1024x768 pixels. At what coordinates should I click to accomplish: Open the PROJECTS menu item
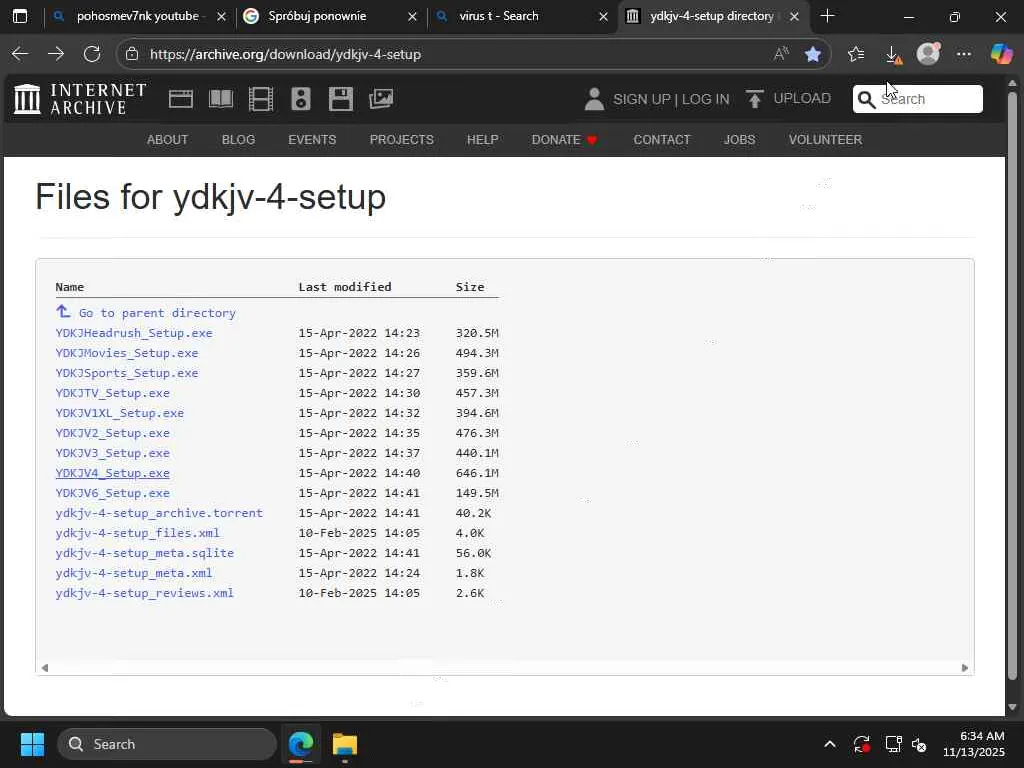402,140
